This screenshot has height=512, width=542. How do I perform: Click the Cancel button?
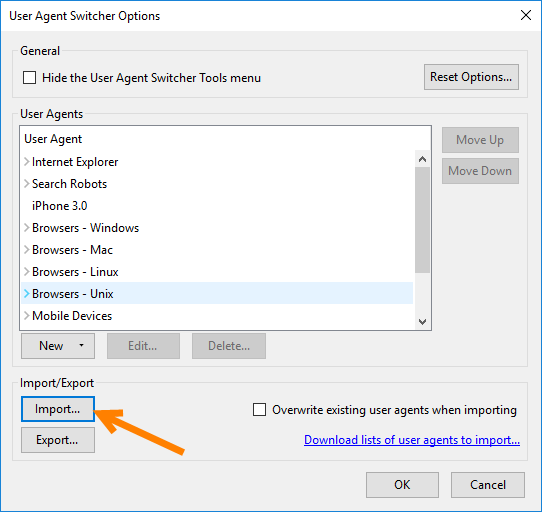point(488,485)
